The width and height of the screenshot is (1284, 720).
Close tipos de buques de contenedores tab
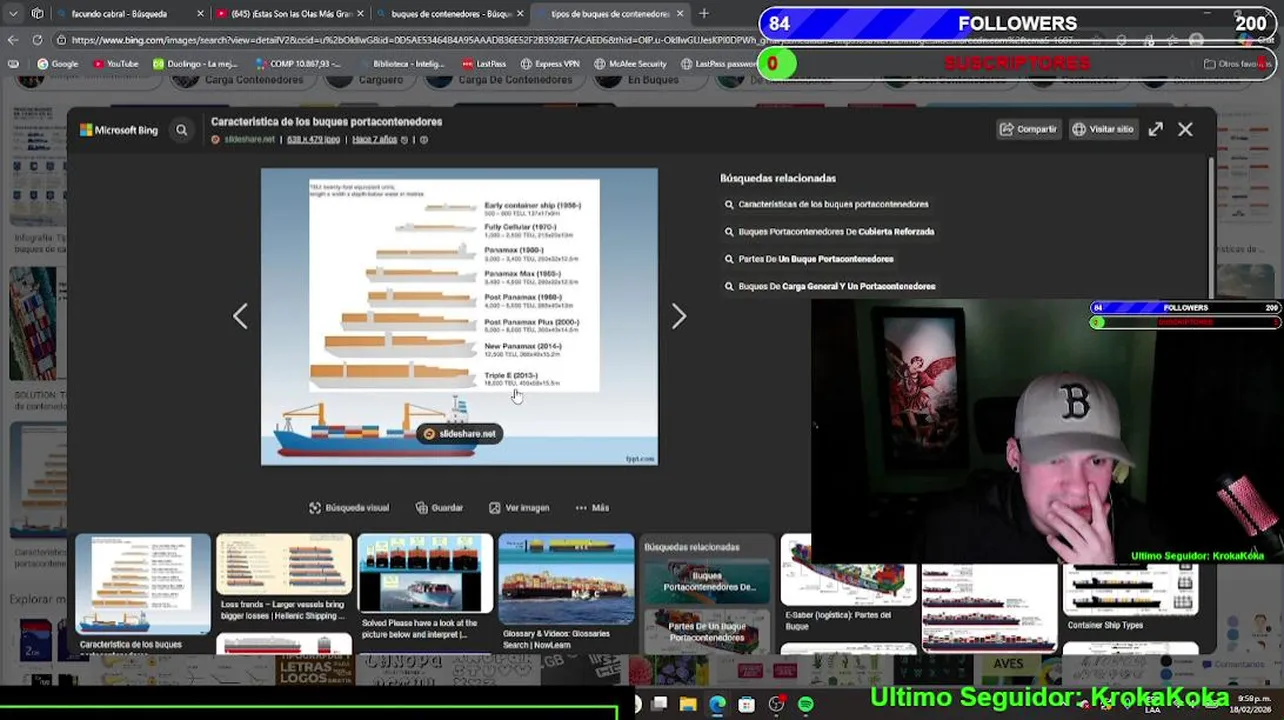coord(680,14)
